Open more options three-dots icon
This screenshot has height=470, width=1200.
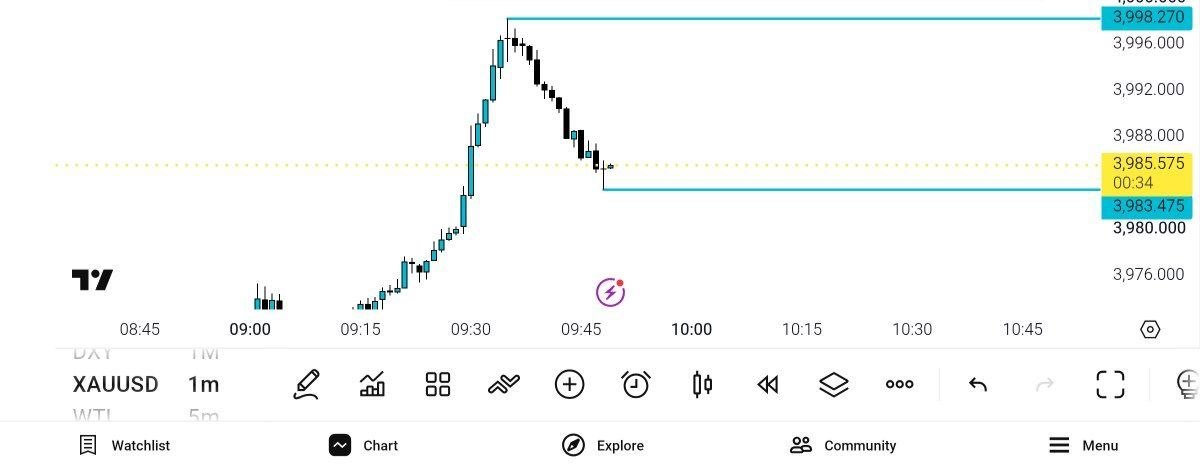899,384
